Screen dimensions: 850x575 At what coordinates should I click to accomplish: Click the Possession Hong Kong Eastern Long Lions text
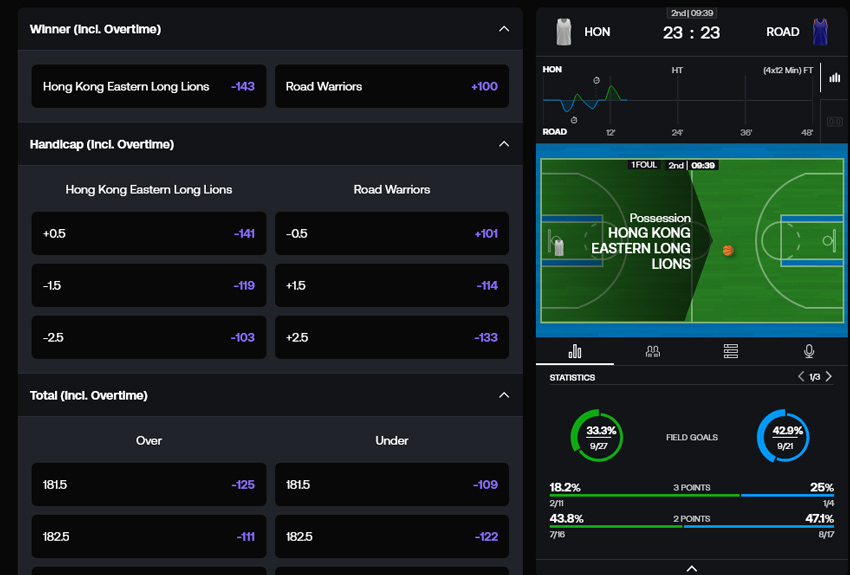coord(641,241)
